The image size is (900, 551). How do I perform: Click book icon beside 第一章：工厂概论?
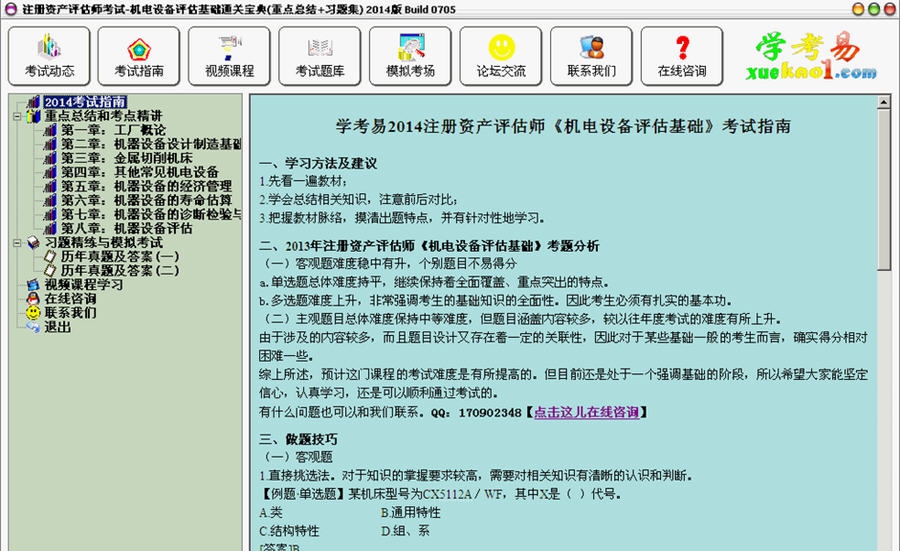tap(51, 130)
